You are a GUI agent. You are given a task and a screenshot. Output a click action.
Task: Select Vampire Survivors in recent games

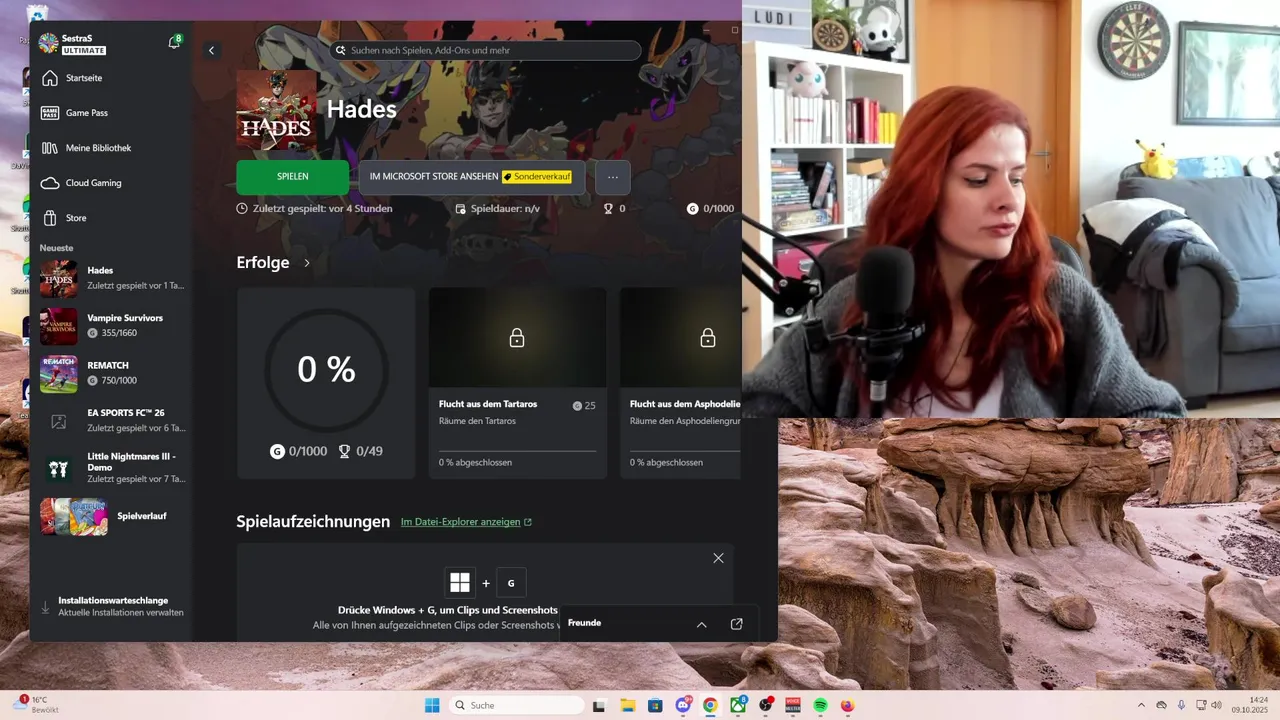click(112, 325)
